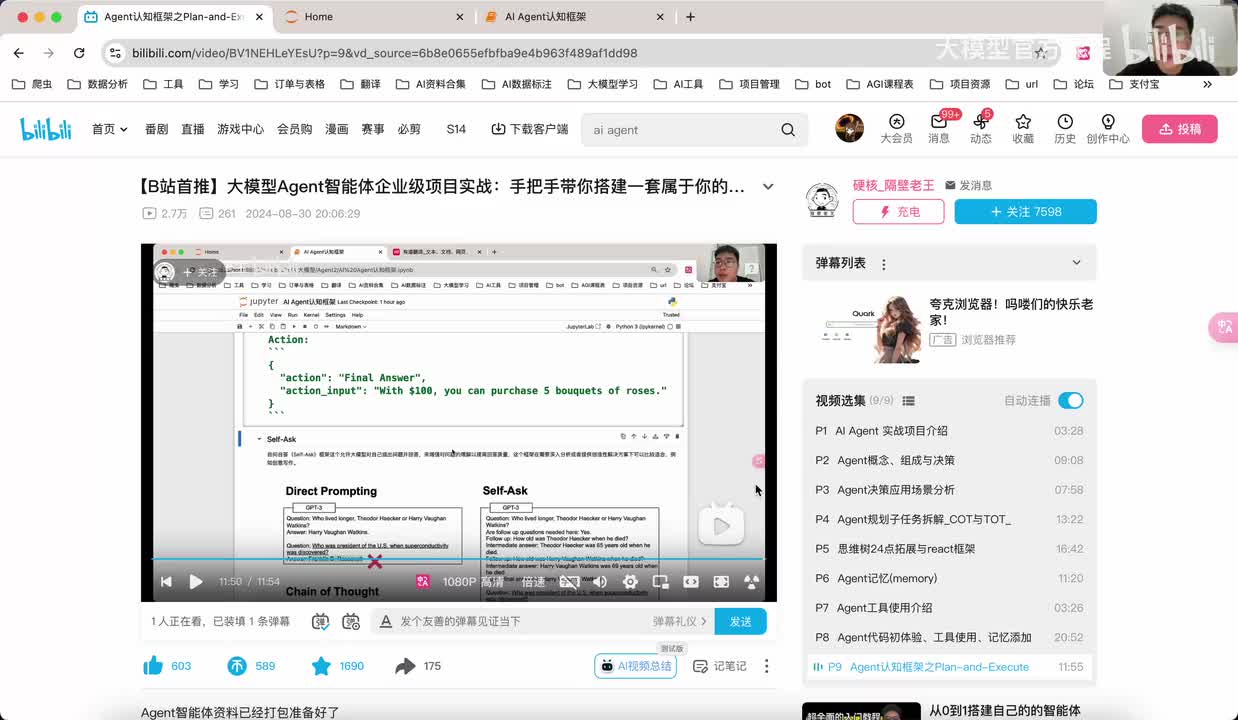Open 硬核_隔壁老王 uploader avatar
Viewport: 1238px width, 720px height.
pos(822,200)
